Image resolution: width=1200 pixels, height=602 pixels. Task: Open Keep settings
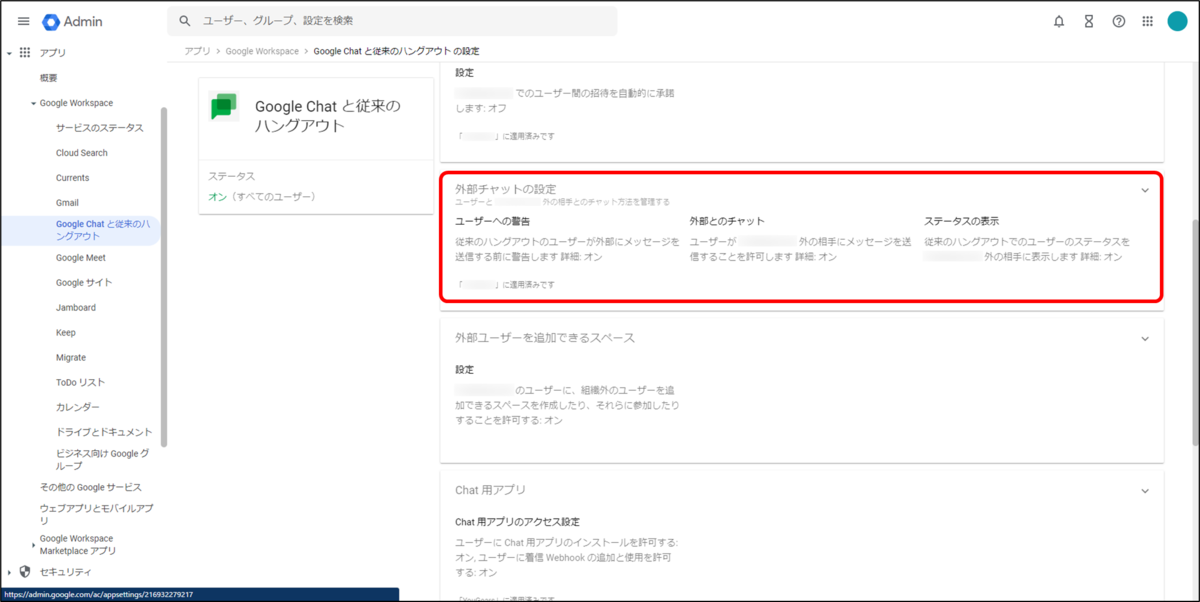[x=66, y=333]
